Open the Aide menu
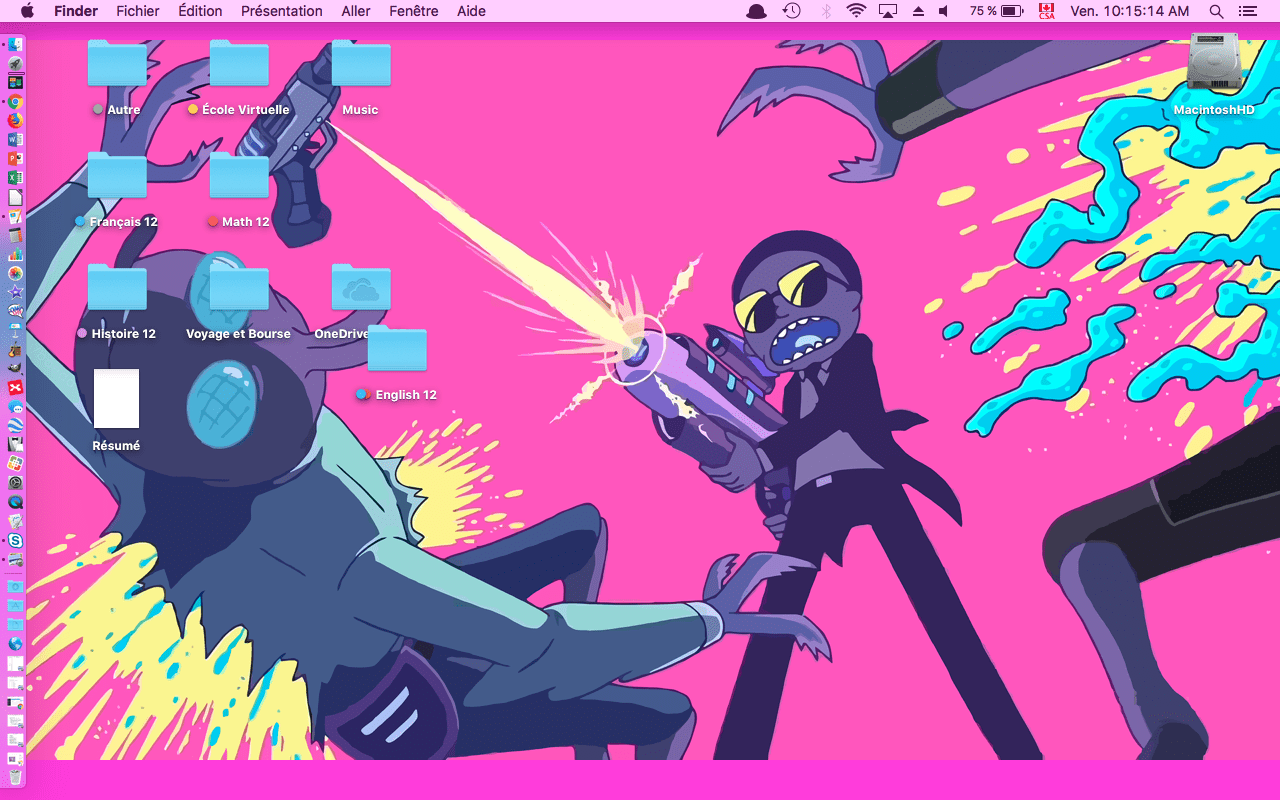 tap(471, 11)
